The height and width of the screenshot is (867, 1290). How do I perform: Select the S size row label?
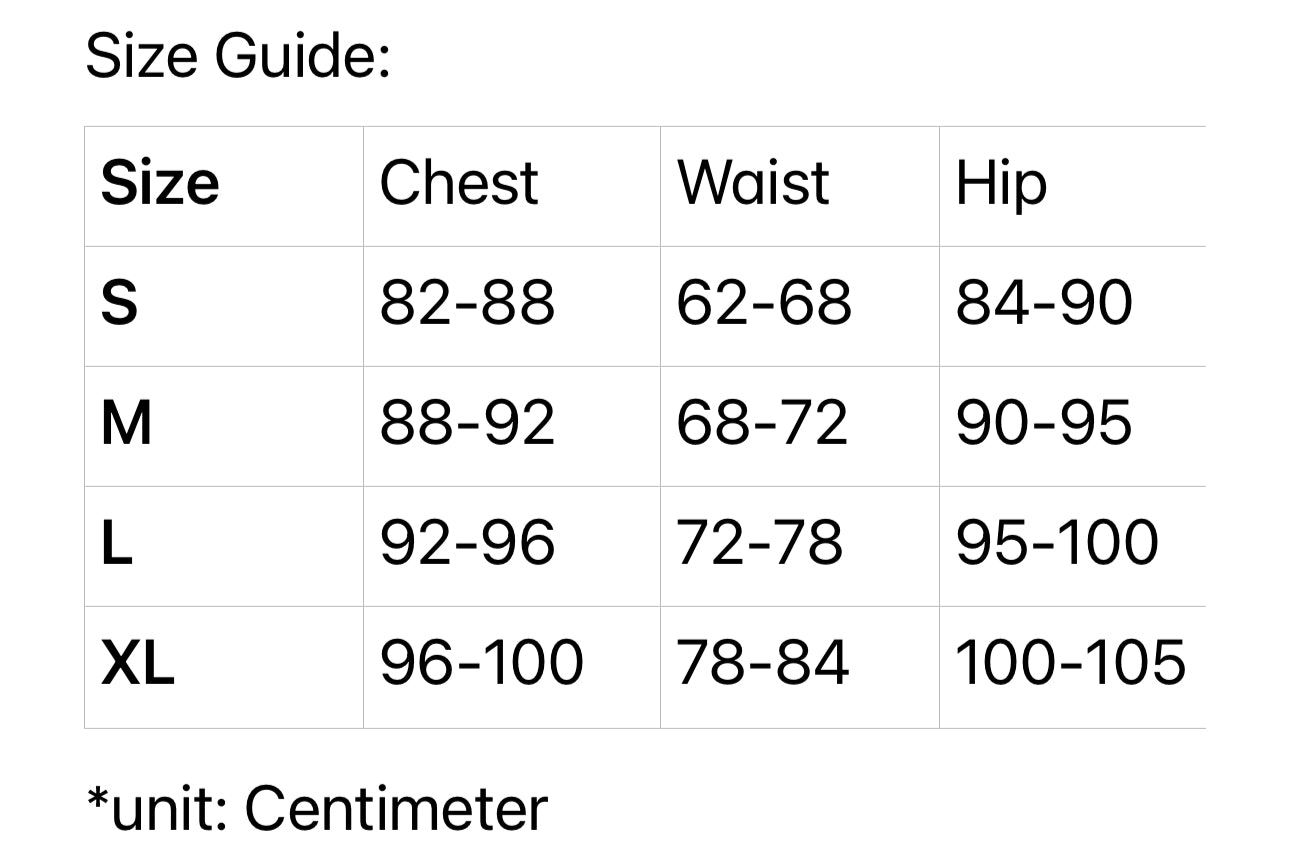119,303
